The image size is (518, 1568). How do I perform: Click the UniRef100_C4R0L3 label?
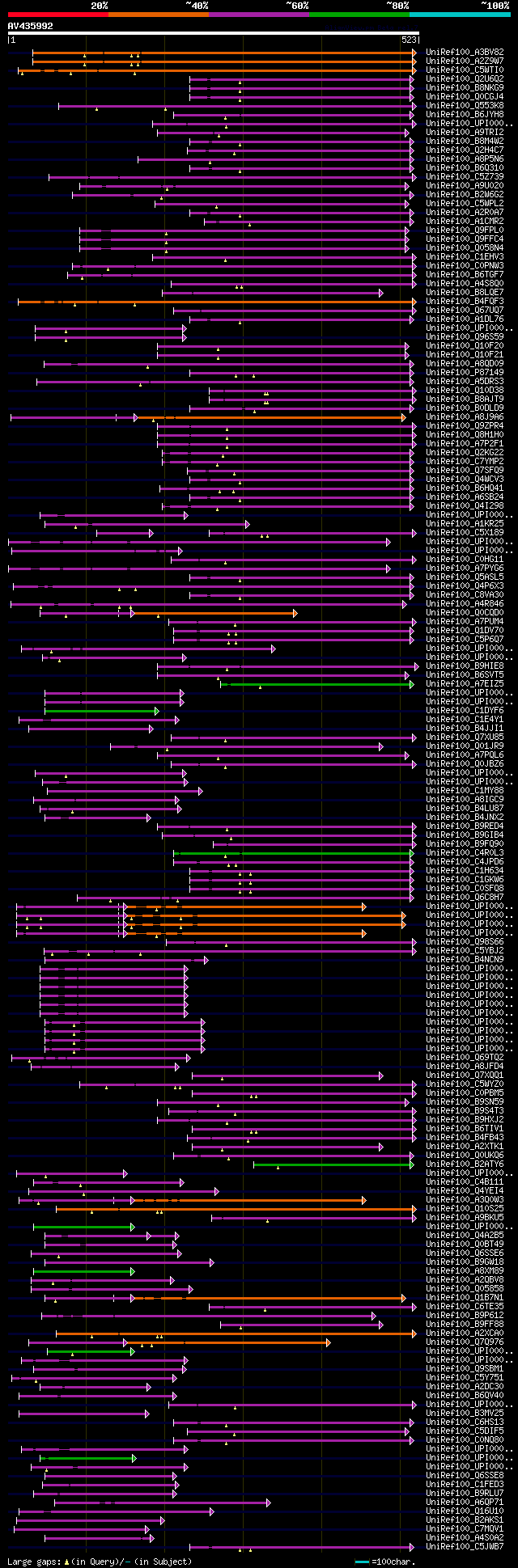pos(465,852)
